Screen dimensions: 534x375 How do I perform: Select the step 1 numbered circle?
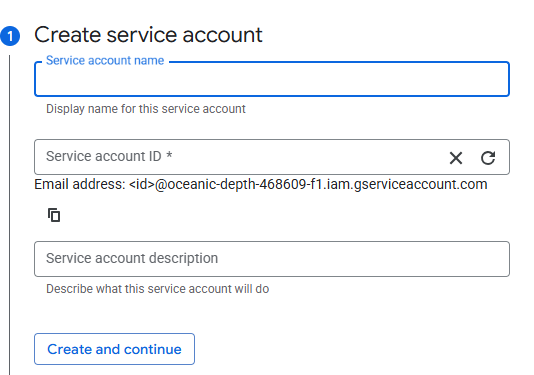pyautogui.click(x=10, y=36)
